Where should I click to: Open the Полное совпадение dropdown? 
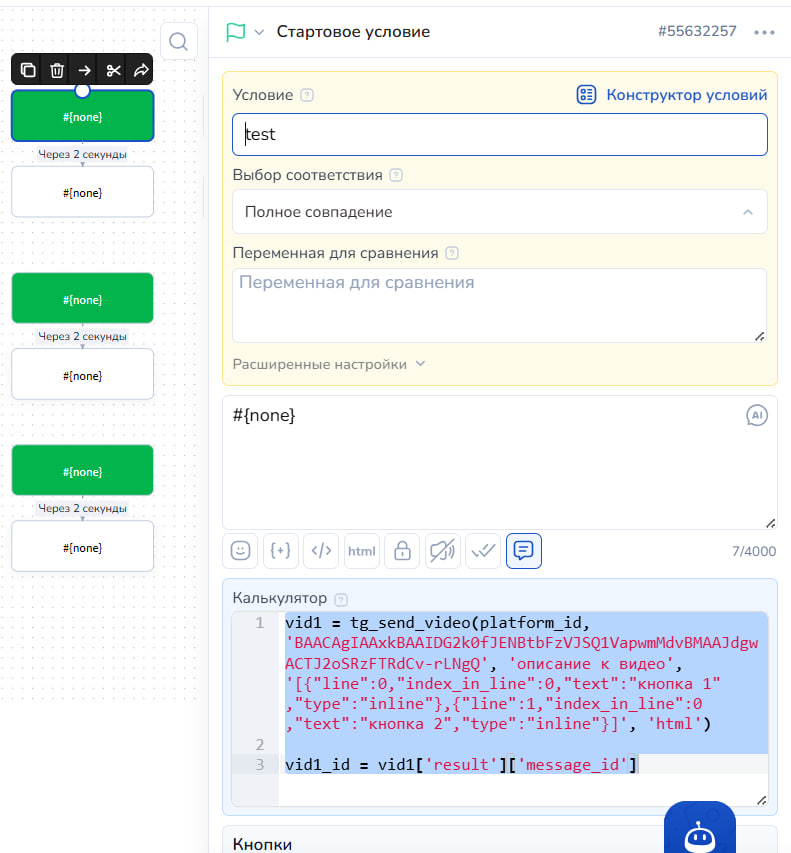coord(499,212)
